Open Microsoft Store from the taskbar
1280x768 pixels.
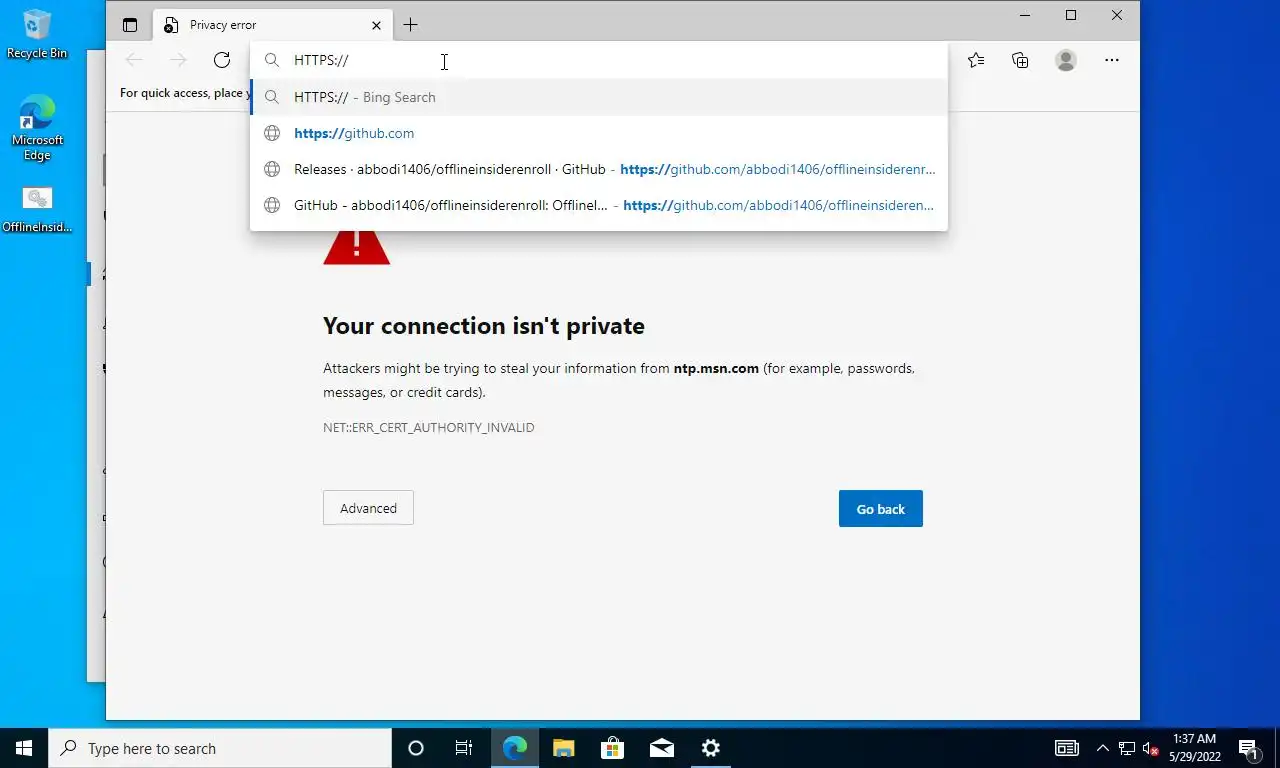613,748
